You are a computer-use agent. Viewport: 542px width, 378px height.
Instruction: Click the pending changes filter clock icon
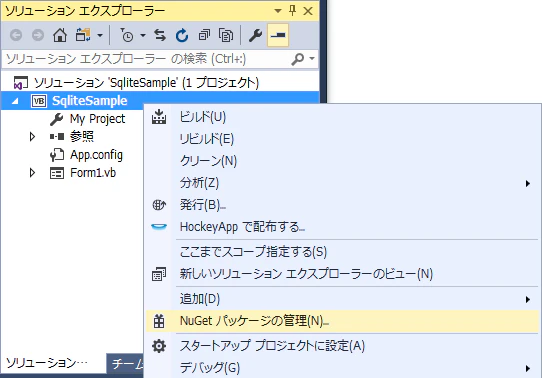[127, 35]
